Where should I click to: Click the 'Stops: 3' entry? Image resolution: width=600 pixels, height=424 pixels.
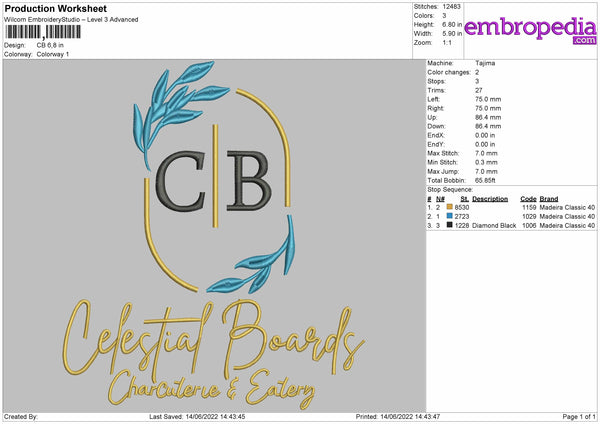coord(453,81)
